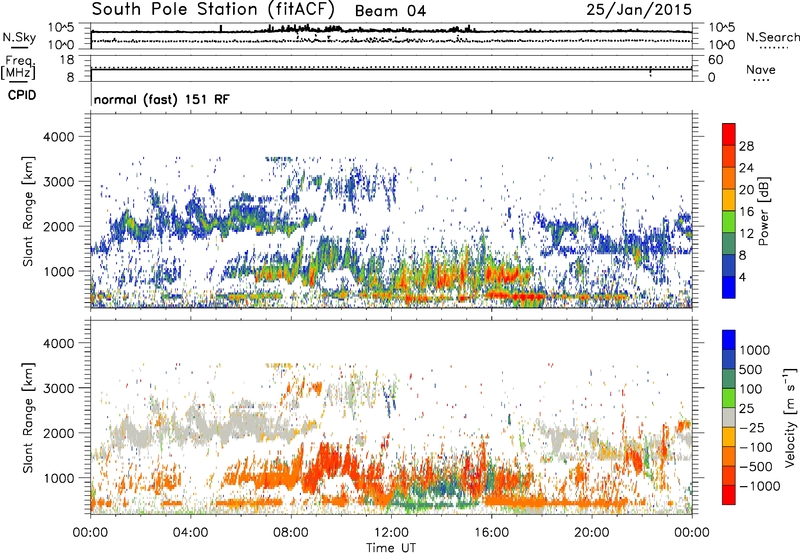Image resolution: width=800 pixels, height=554 pixels.
Task: Click the 'N.Sky' legend label
Action: [19, 37]
